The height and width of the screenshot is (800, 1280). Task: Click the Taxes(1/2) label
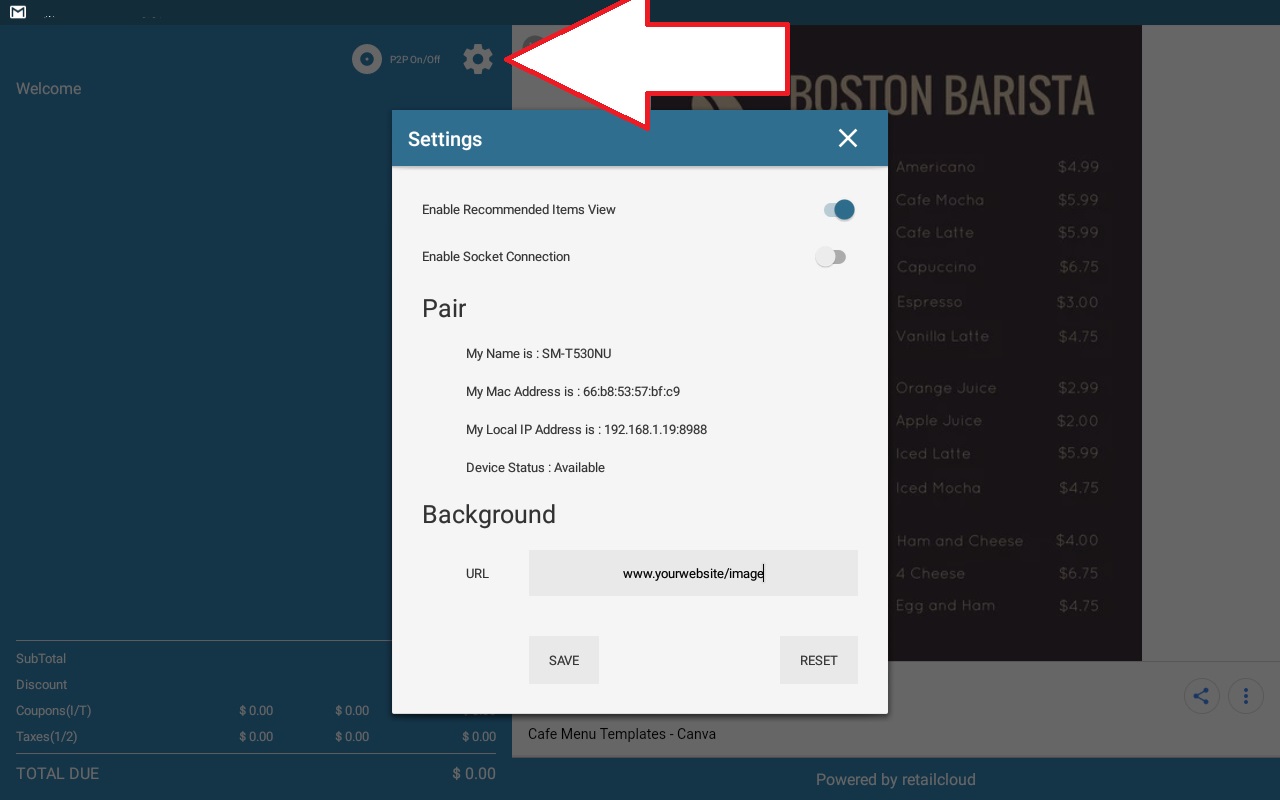tap(46, 736)
